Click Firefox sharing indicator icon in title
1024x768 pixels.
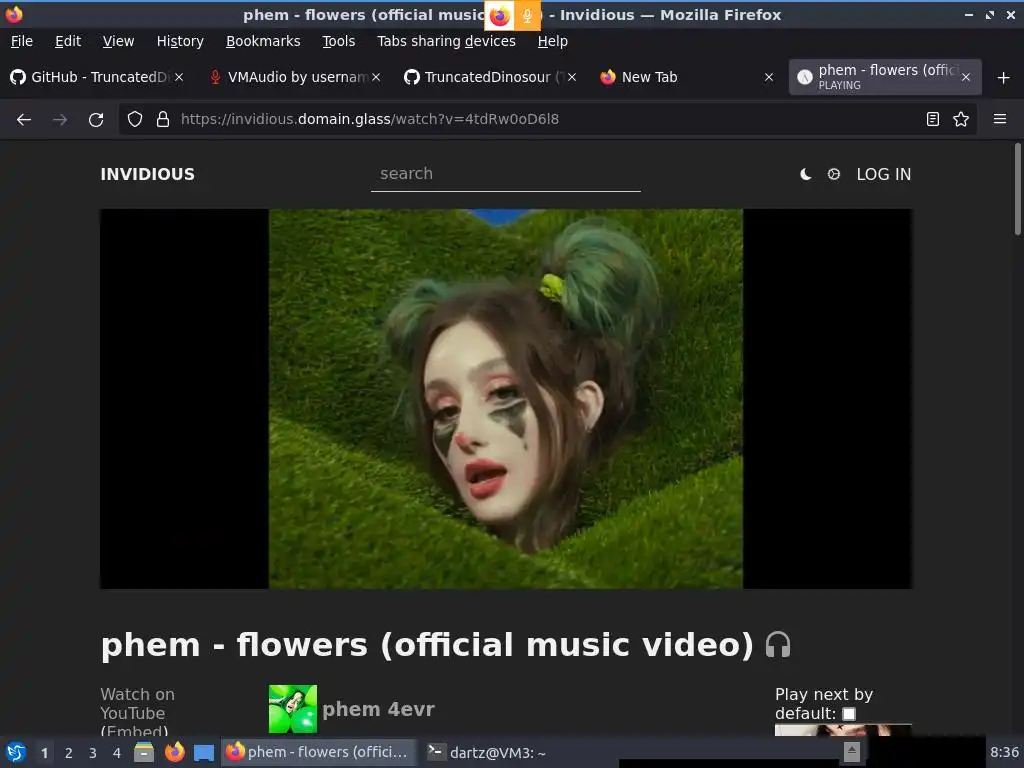point(499,16)
